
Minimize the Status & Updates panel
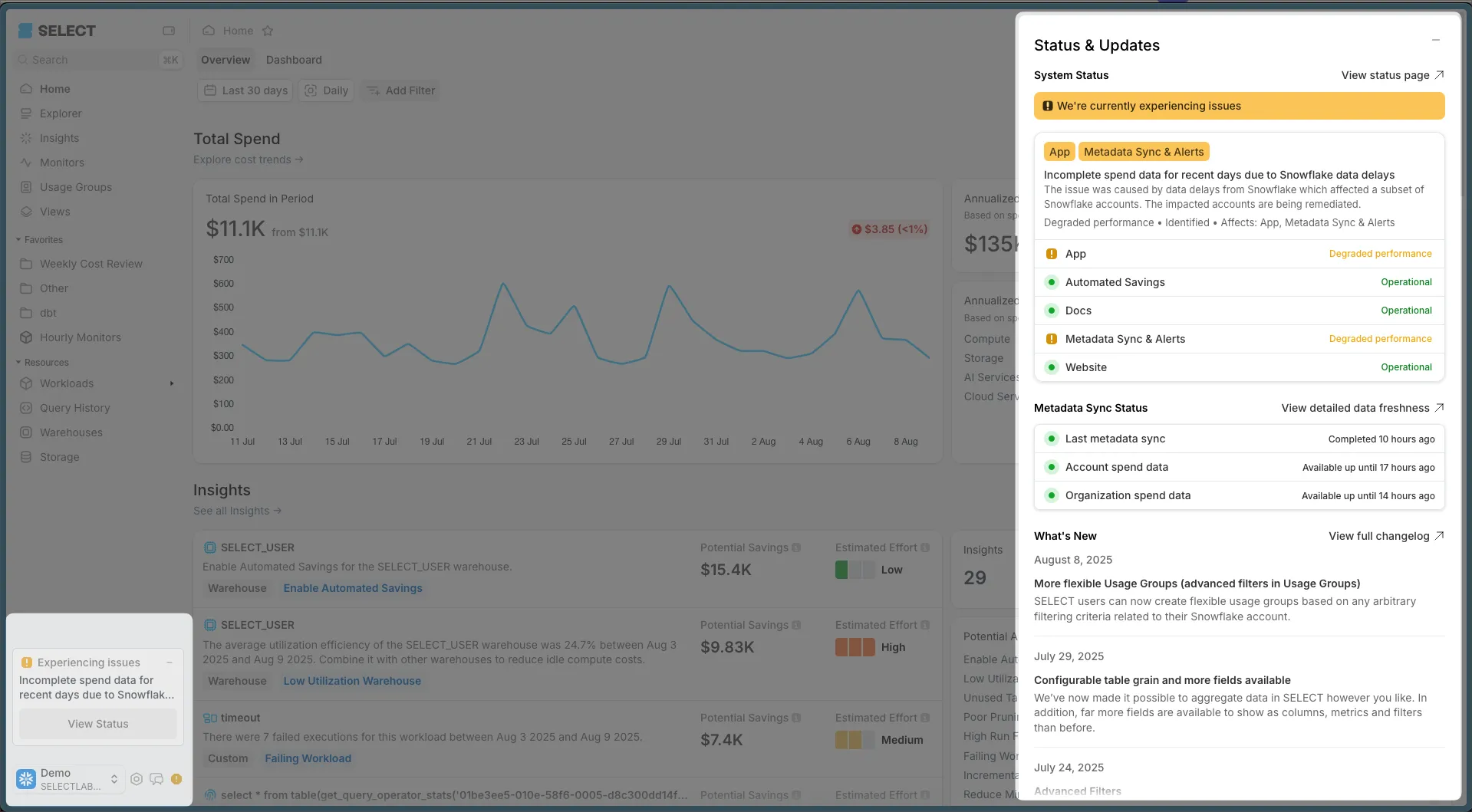click(1435, 40)
